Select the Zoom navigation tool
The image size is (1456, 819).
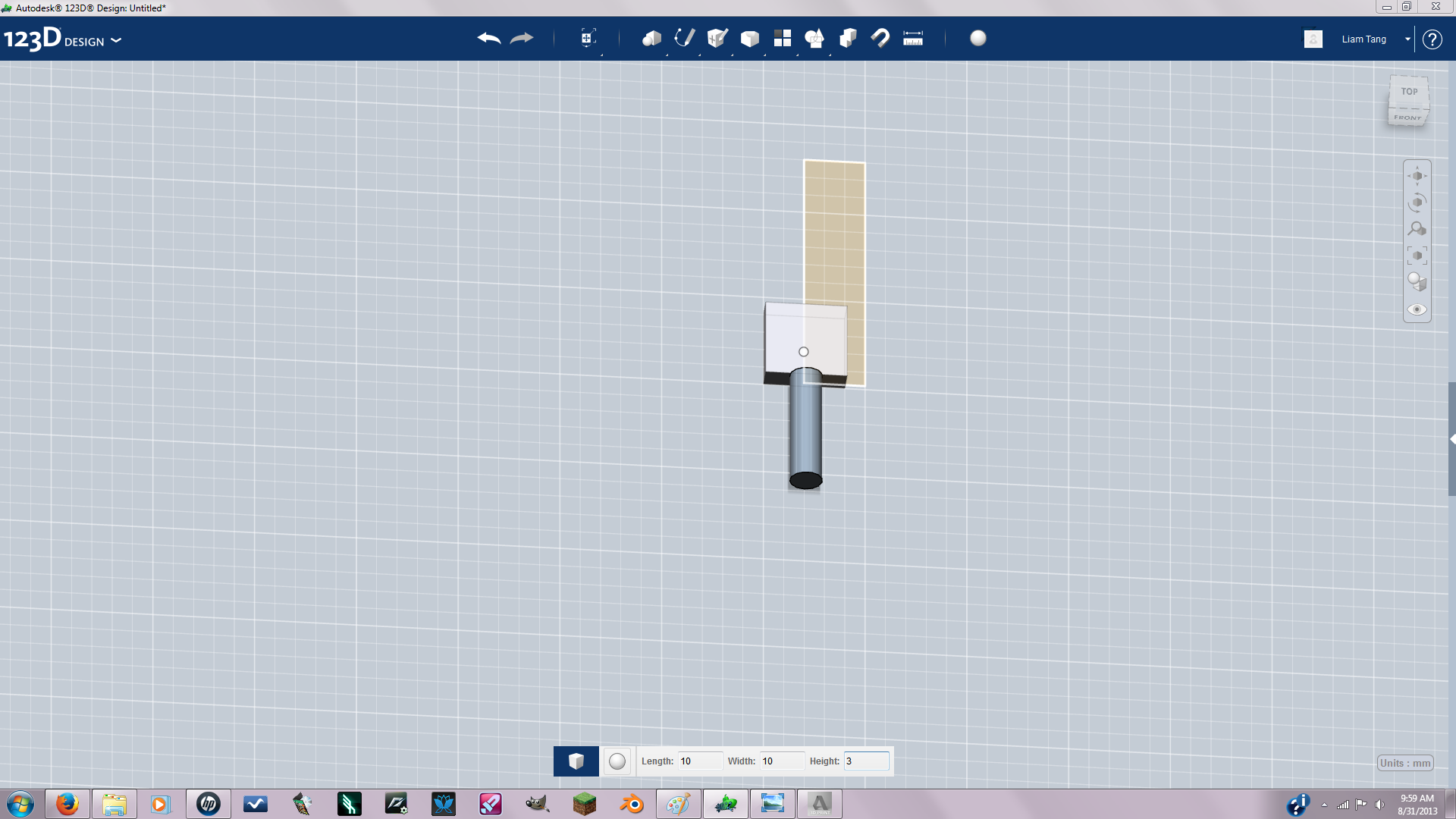(1417, 229)
